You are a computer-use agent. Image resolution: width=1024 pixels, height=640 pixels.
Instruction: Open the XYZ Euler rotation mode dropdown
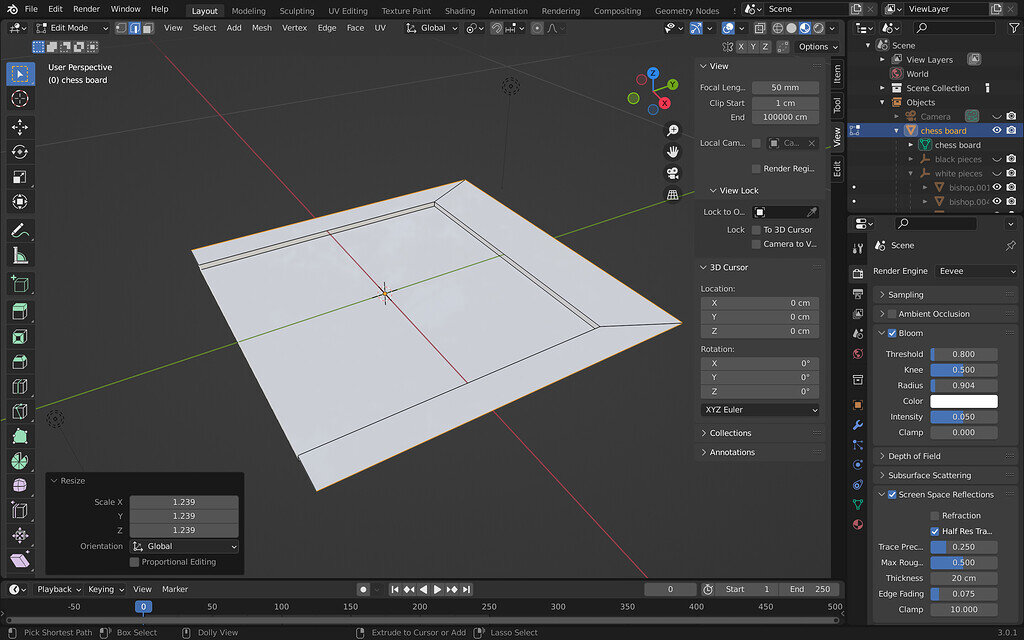point(760,410)
